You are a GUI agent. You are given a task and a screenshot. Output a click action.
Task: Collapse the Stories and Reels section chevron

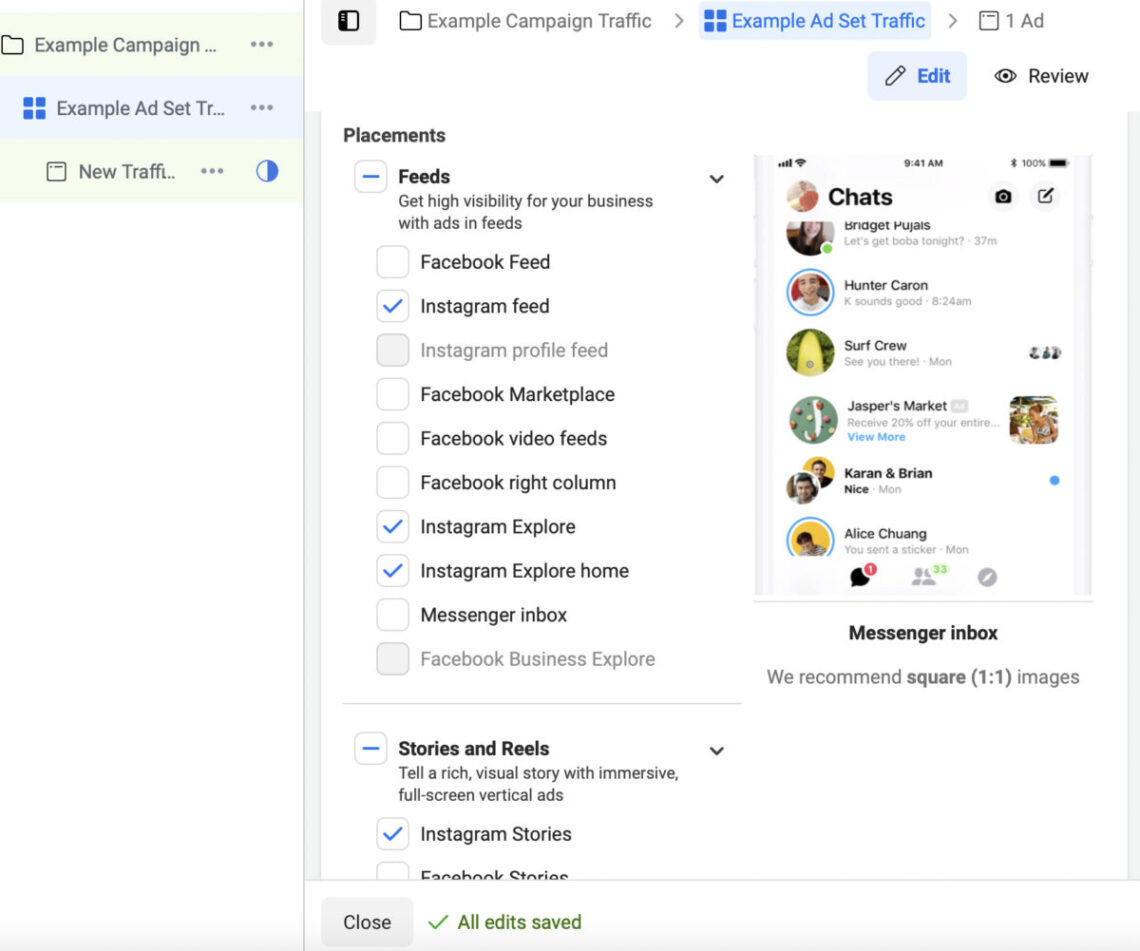click(716, 750)
